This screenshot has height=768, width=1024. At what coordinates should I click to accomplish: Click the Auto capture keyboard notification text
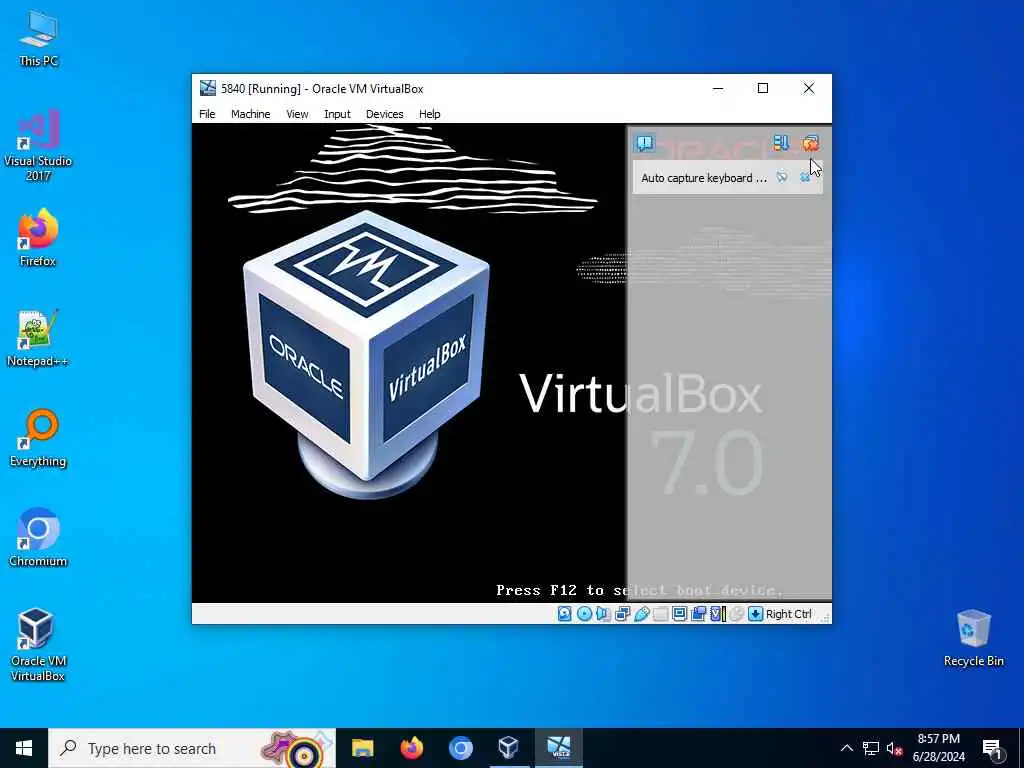point(704,178)
